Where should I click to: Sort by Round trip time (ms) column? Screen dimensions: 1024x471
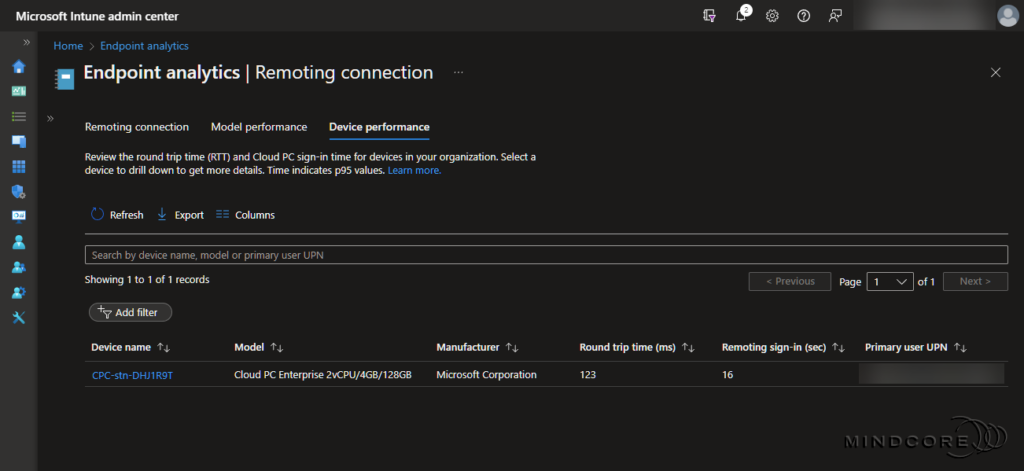(x=637, y=348)
